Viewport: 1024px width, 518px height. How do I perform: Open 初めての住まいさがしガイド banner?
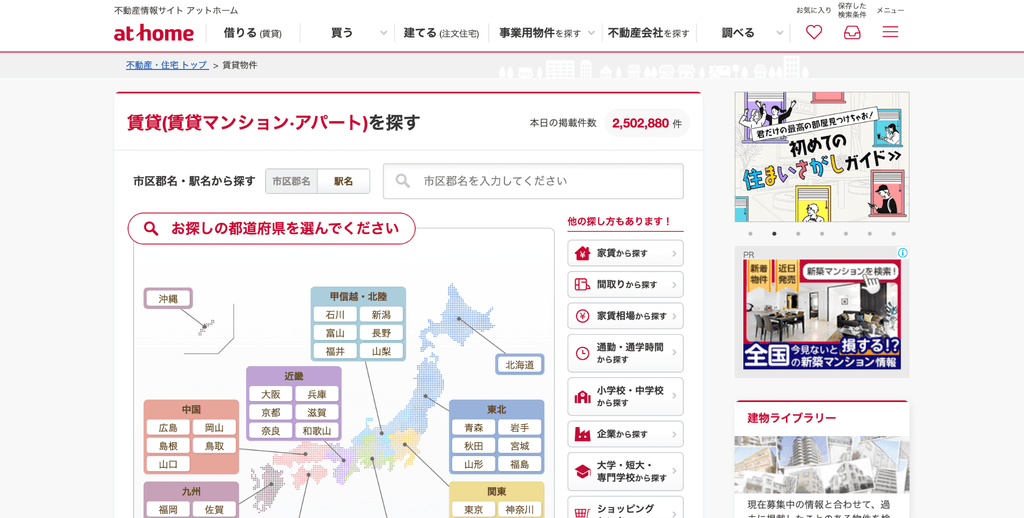coord(822,157)
